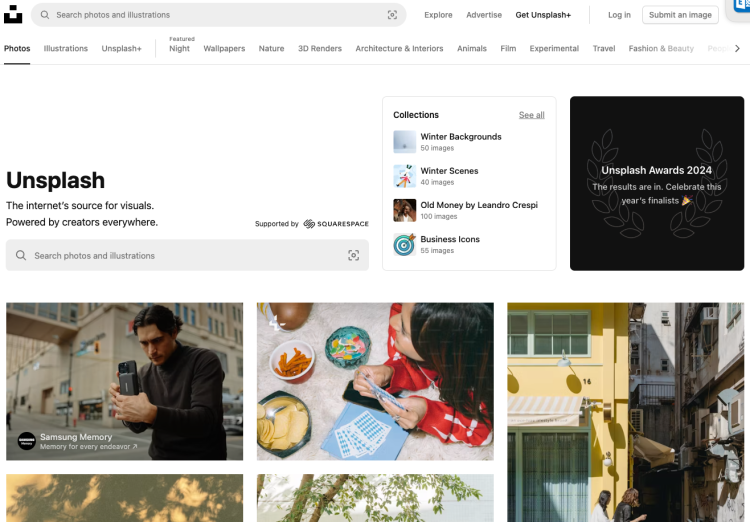Click the Business Icons target thumbnail
The image size is (750, 522).
pyautogui.click(x=405, y=244)
